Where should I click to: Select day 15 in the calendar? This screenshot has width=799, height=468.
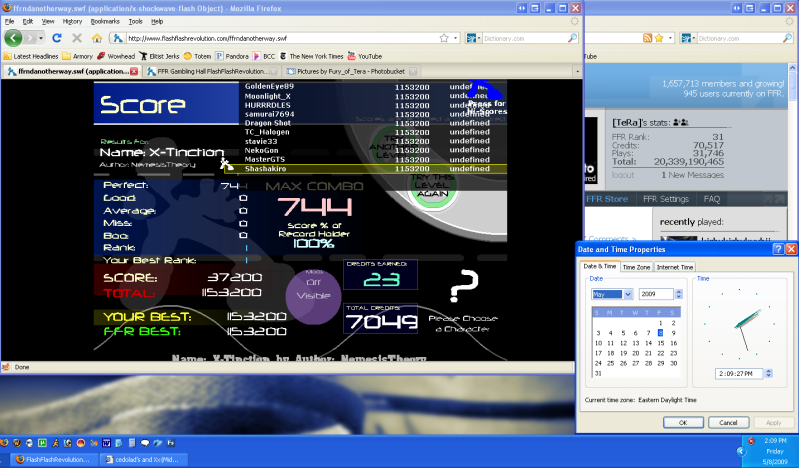pyautogui.click(x=661, y=342)
